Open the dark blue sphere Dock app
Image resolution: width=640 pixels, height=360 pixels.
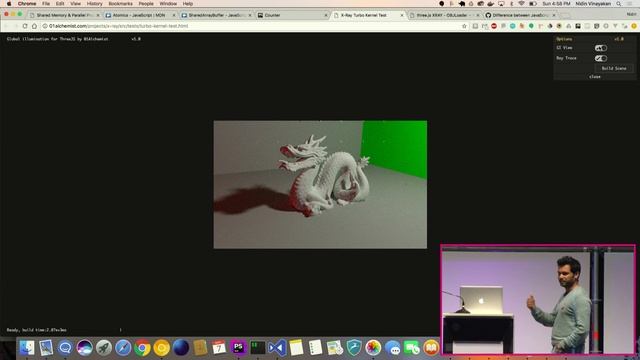click(x=180, y=348)
